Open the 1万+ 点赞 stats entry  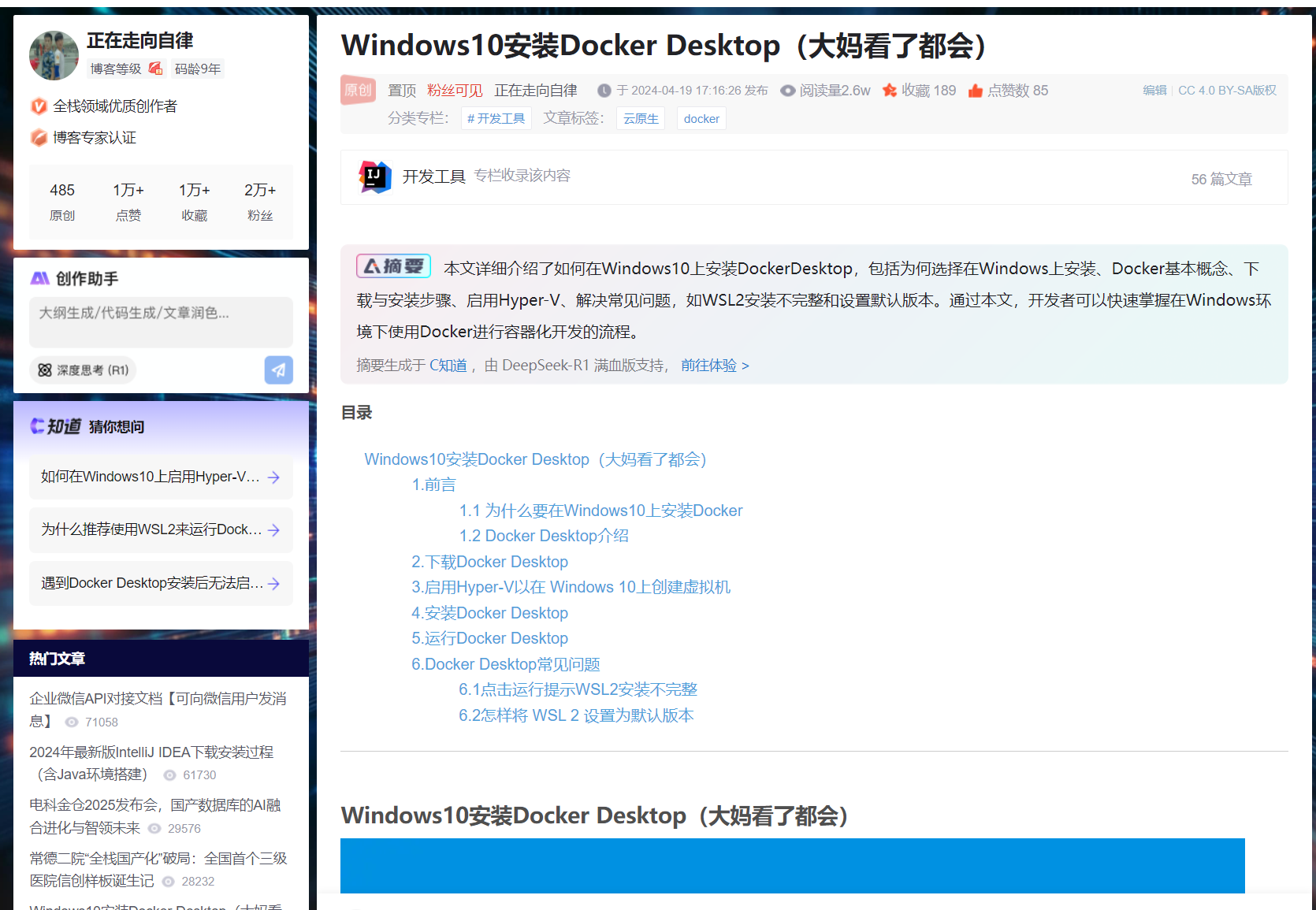(x=128, y=202)
